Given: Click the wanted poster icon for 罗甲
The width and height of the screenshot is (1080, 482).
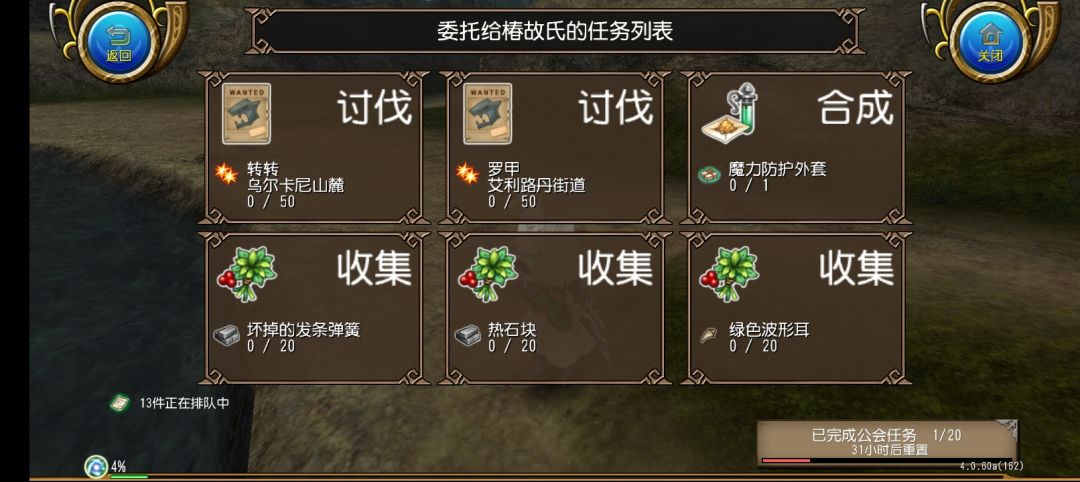Looking at the screenshot, I should tap(487, 114).
